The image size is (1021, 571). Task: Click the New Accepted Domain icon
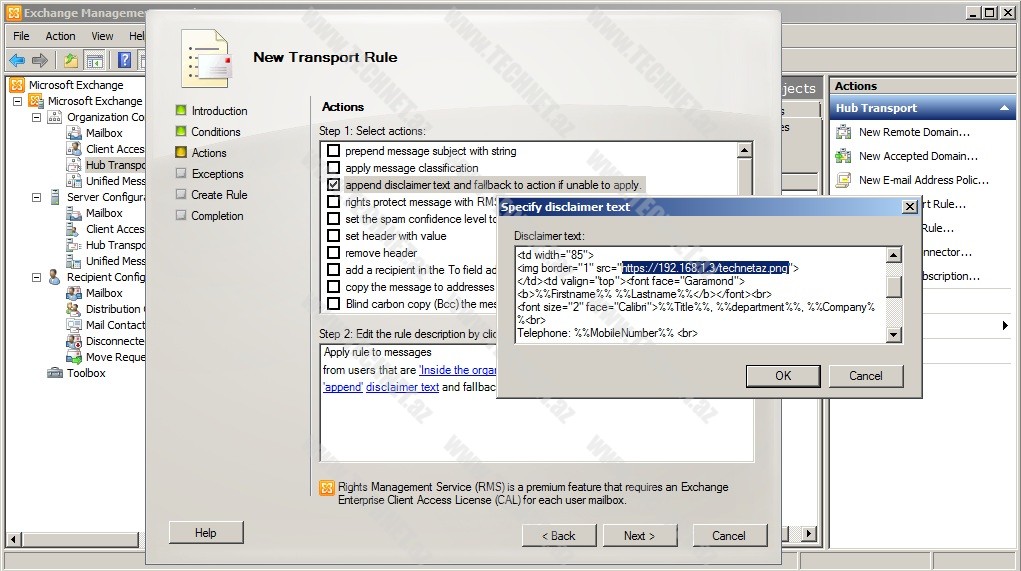[x=843, y=156]
